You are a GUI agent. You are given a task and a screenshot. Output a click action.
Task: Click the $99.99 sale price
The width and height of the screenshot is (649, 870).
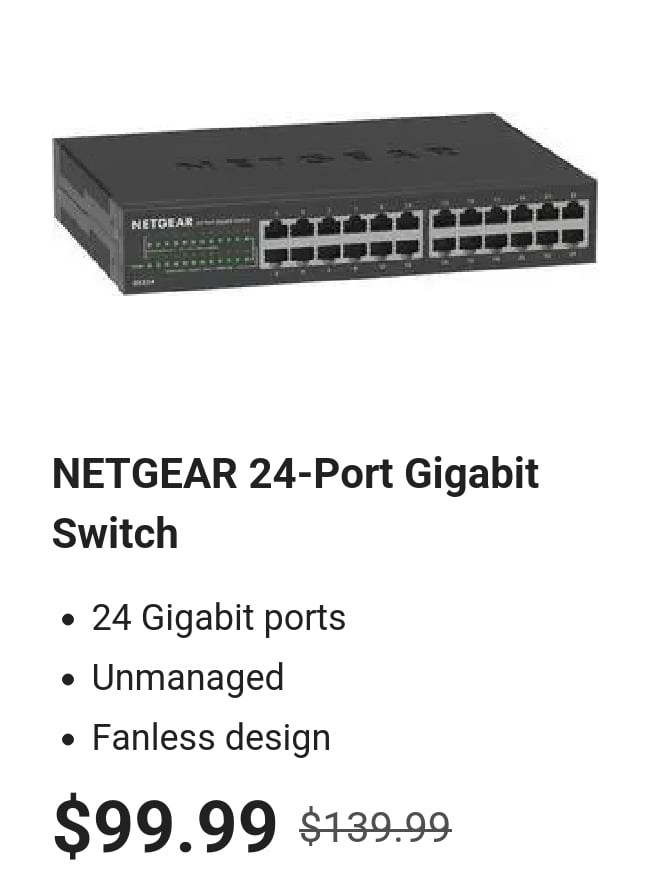165,826
